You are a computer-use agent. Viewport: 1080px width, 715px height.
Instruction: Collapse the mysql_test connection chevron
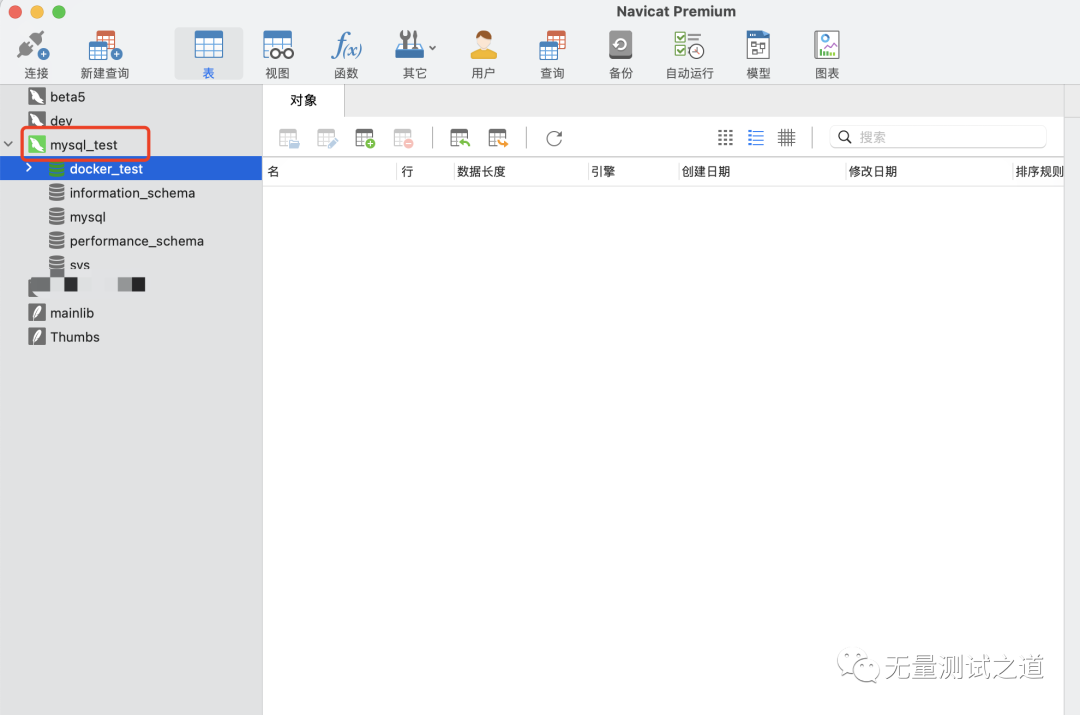[x=8, y=144]
